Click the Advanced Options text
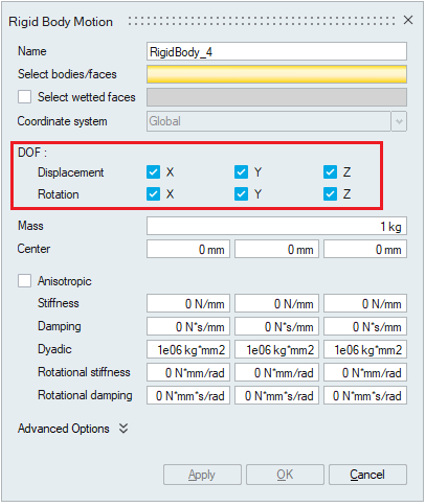 click(64, 429)
